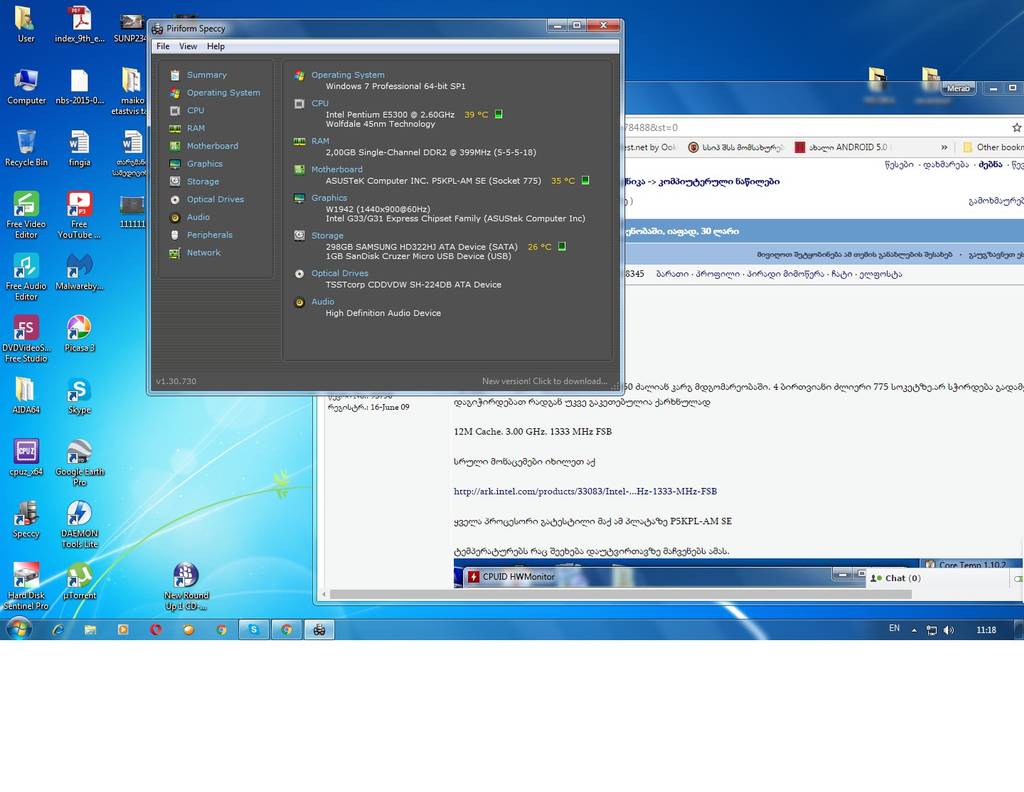Select Free Audio Editor desktop icon
Viewport: 1024px width, 792px height.
point(26,277)
